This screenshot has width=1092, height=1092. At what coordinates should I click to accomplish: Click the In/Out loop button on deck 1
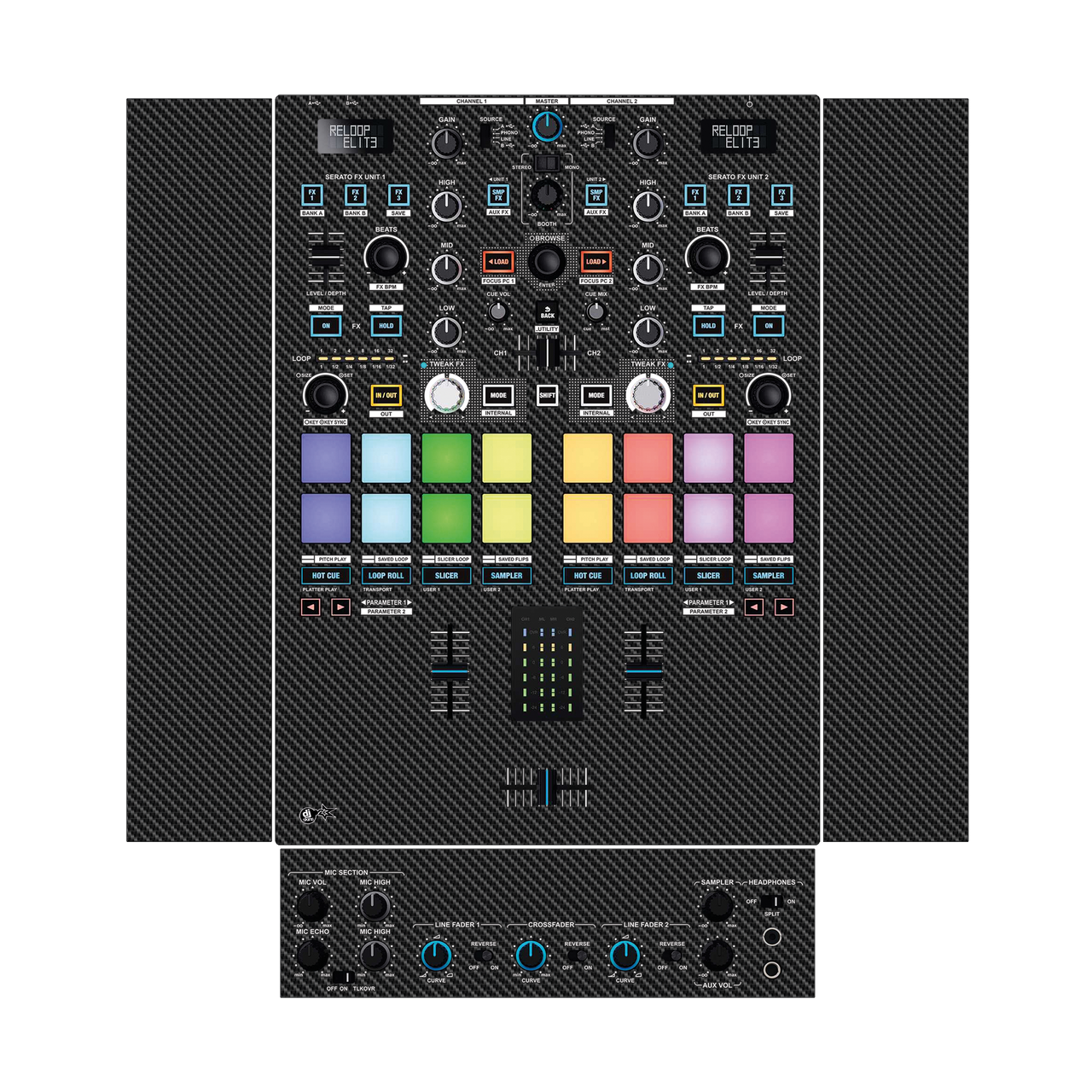coord(386,395)
